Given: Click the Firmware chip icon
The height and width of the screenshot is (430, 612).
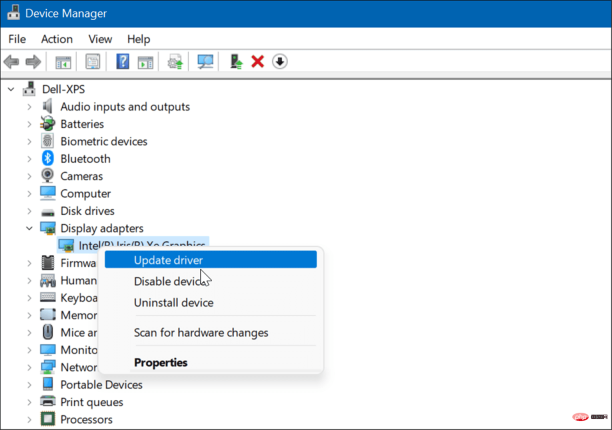Looking at the screenshot, I should (x=48, y=263).
